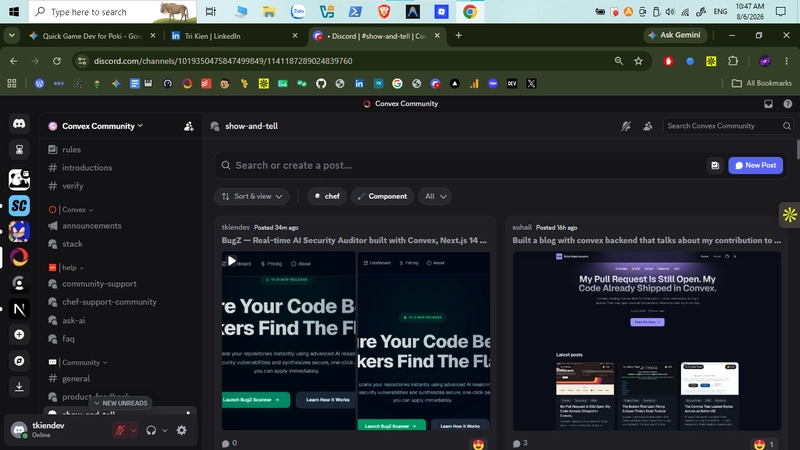Filter posts by chef tag

pyautogui.click(x=327, y=196)
